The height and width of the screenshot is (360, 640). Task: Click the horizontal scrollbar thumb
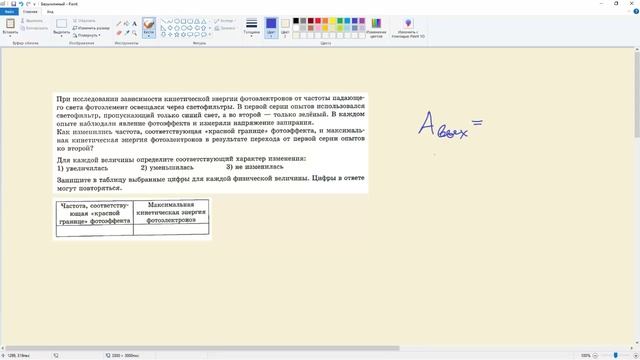click(202, 348)
